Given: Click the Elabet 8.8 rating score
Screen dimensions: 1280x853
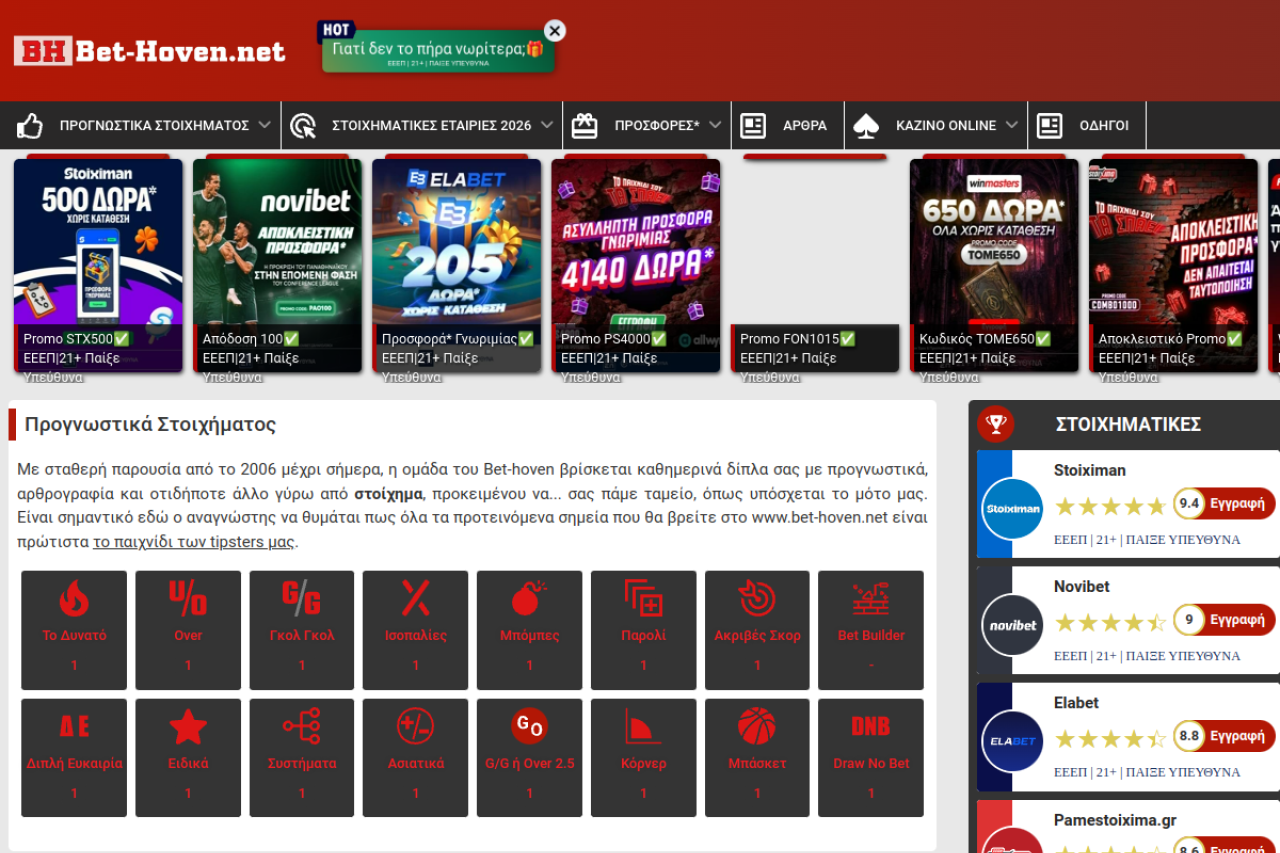Looking at the screenshot, I should coord(1189,736).
